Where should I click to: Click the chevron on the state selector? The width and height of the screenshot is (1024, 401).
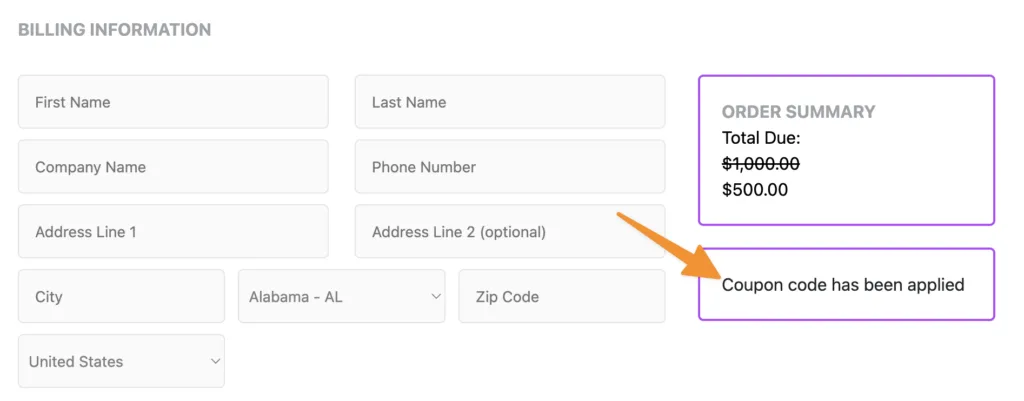coord(436,297)
